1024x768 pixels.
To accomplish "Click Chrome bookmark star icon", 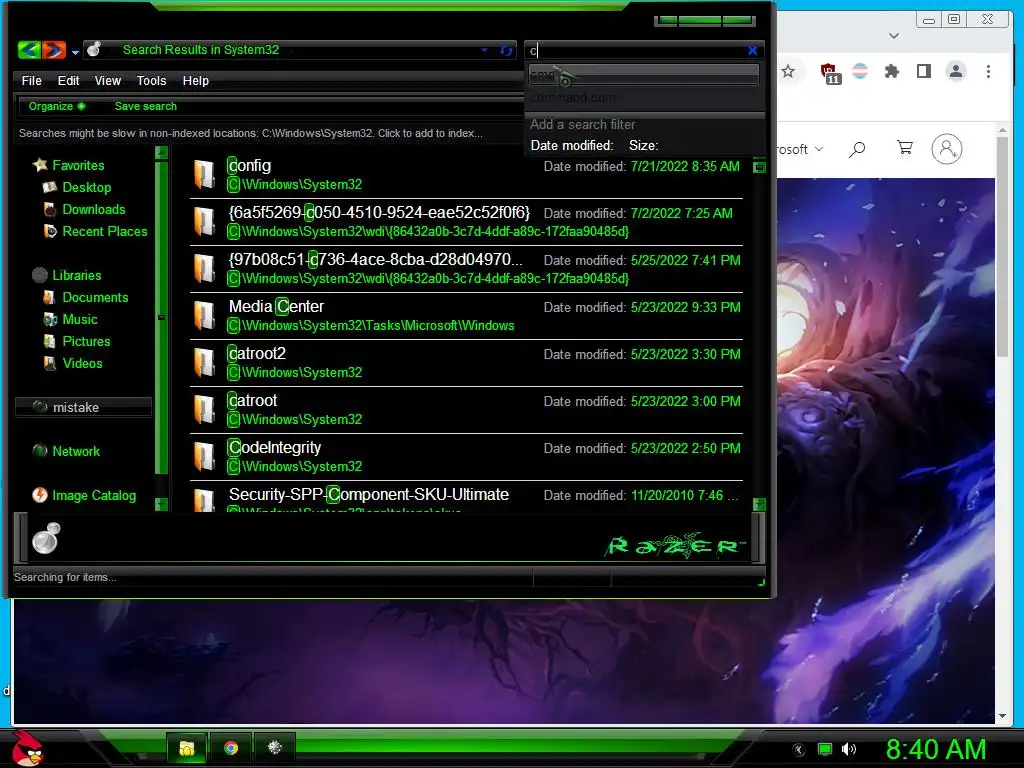I will pos(788,71).
